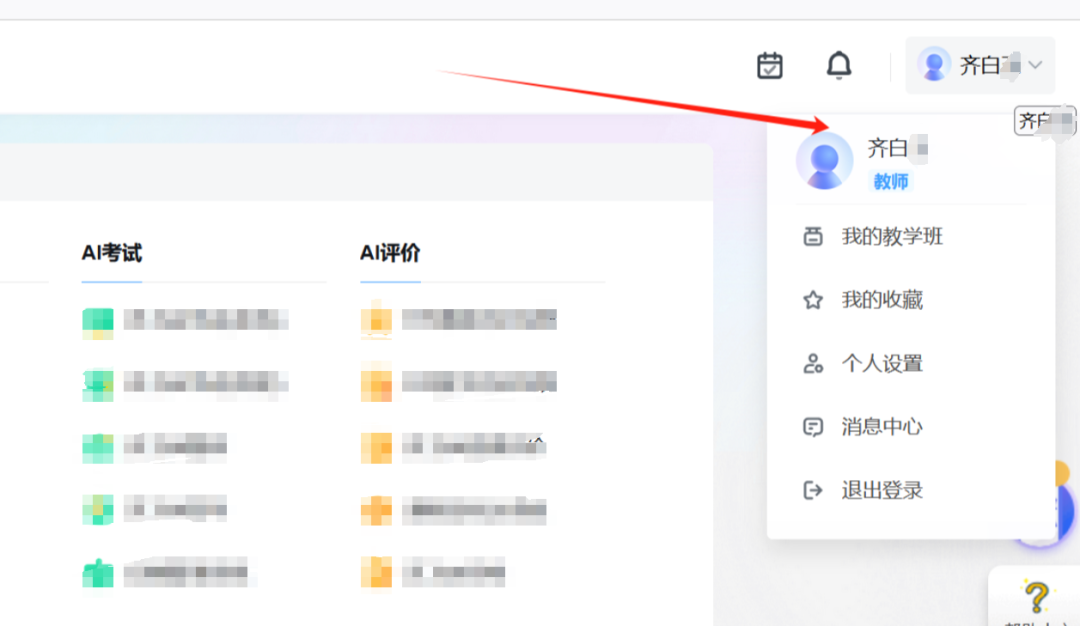
Task: Select the AI评价 section heading
Action: point(390,253)
